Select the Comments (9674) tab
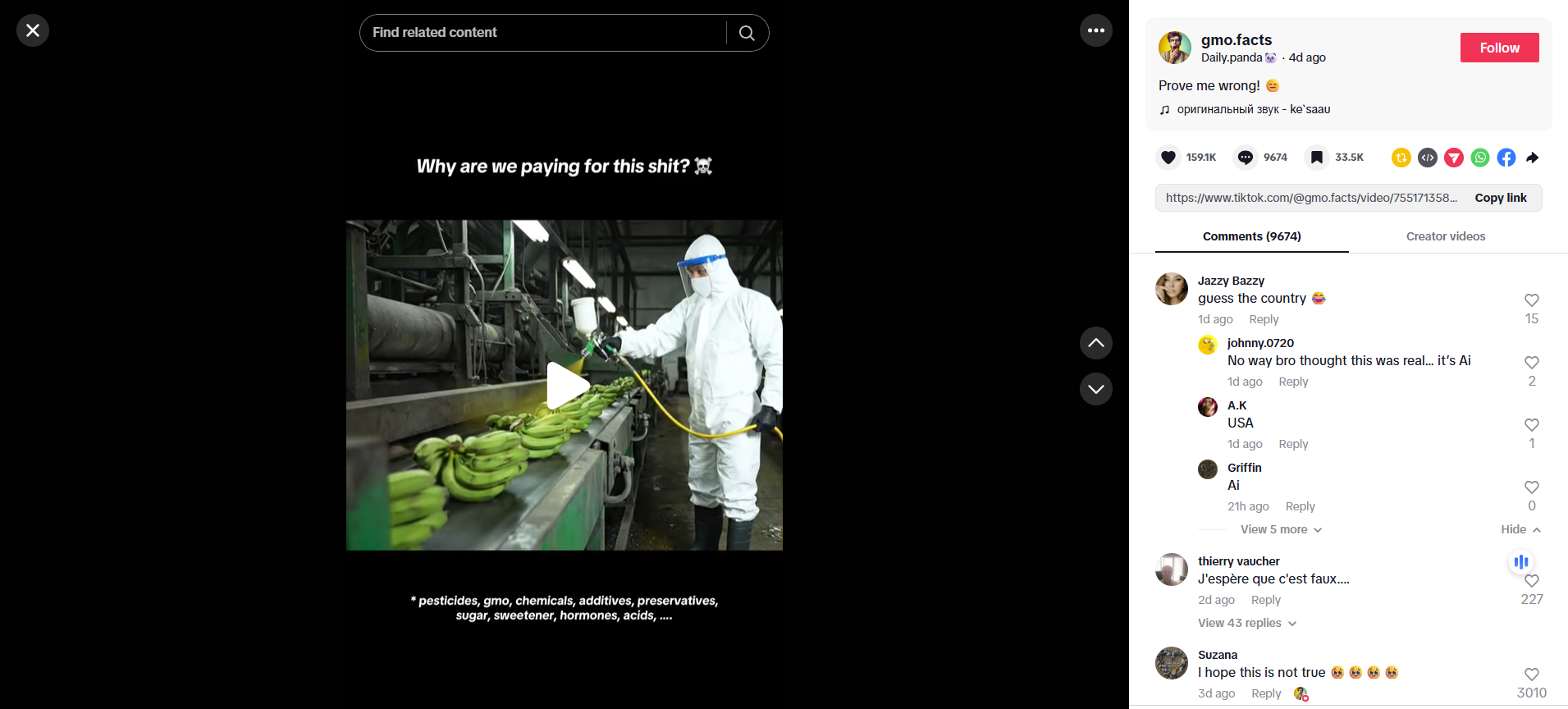 point(1251,236)
